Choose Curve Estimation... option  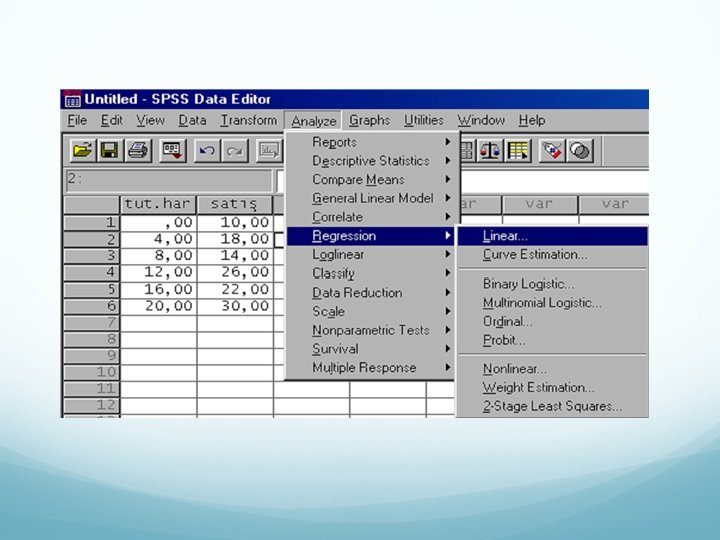[552, 254]
